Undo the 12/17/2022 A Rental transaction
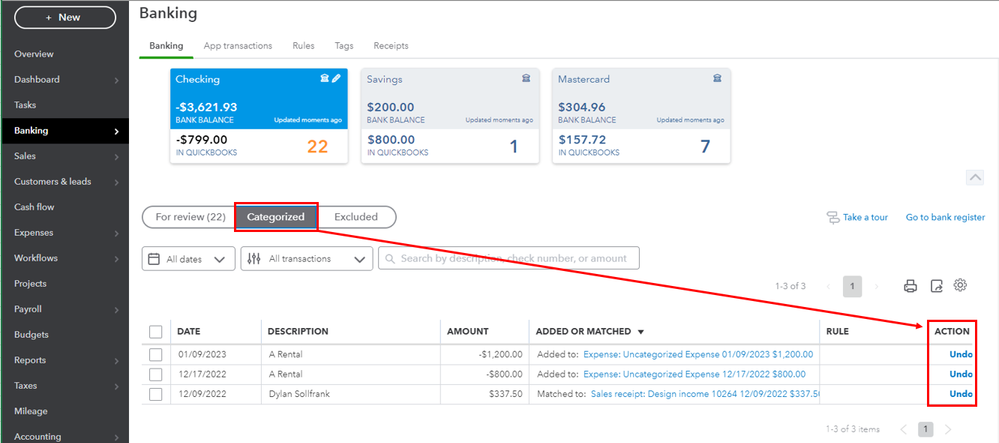 (961, 374)
